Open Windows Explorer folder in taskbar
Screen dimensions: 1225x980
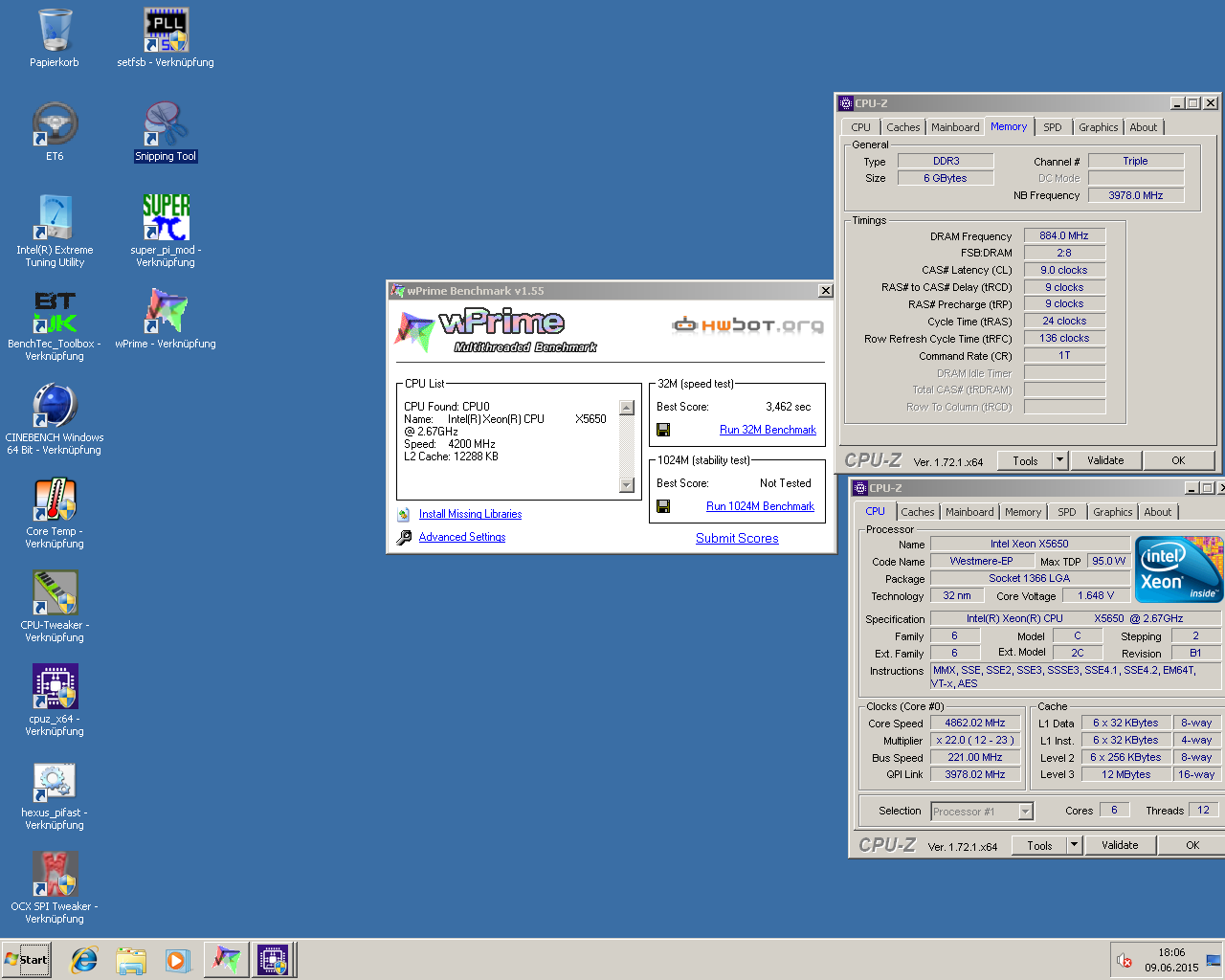tap(131, 960)
